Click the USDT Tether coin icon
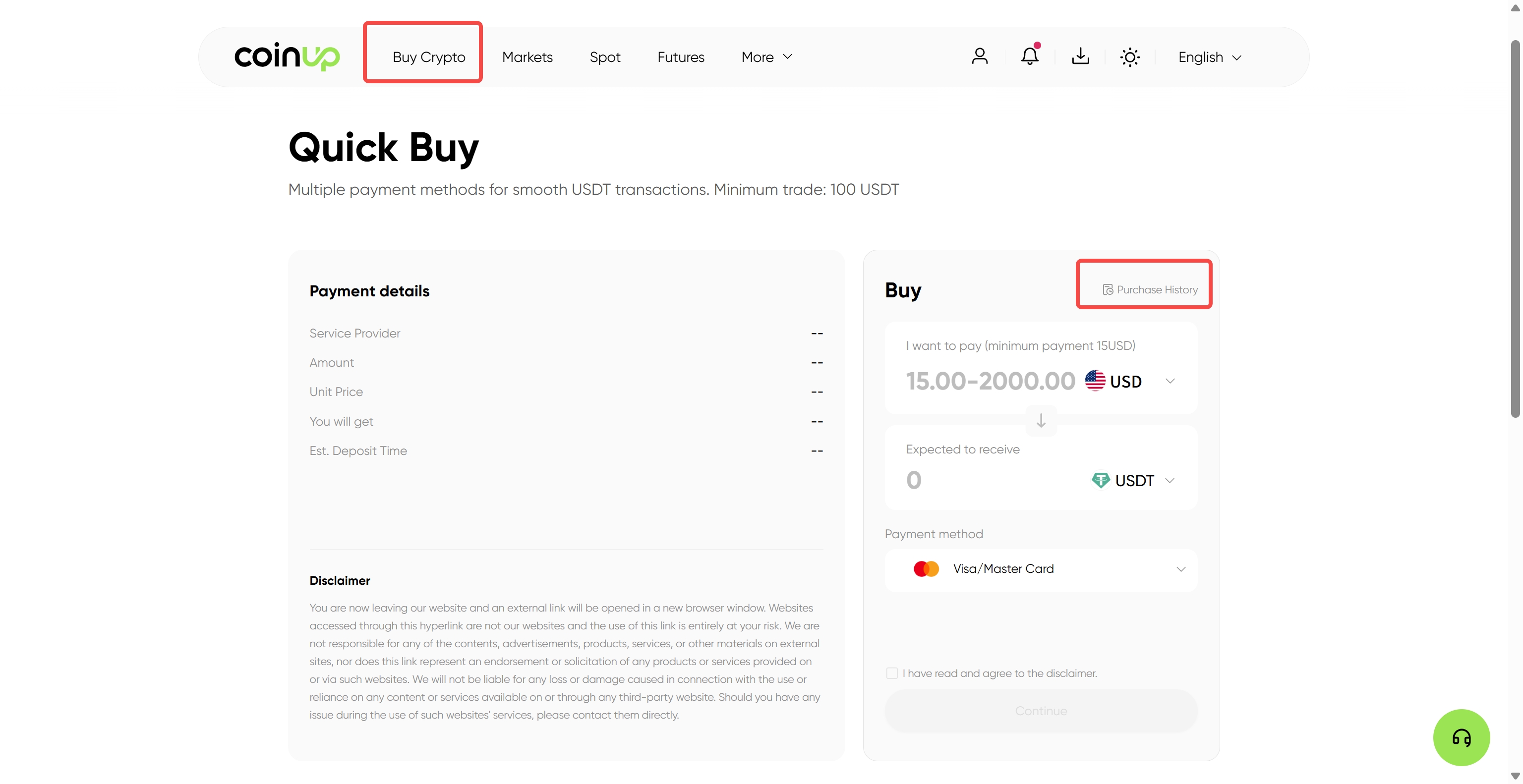The height and width of the screenshot is (784, 1523). pyautogui.click(x=1100, y=480)
